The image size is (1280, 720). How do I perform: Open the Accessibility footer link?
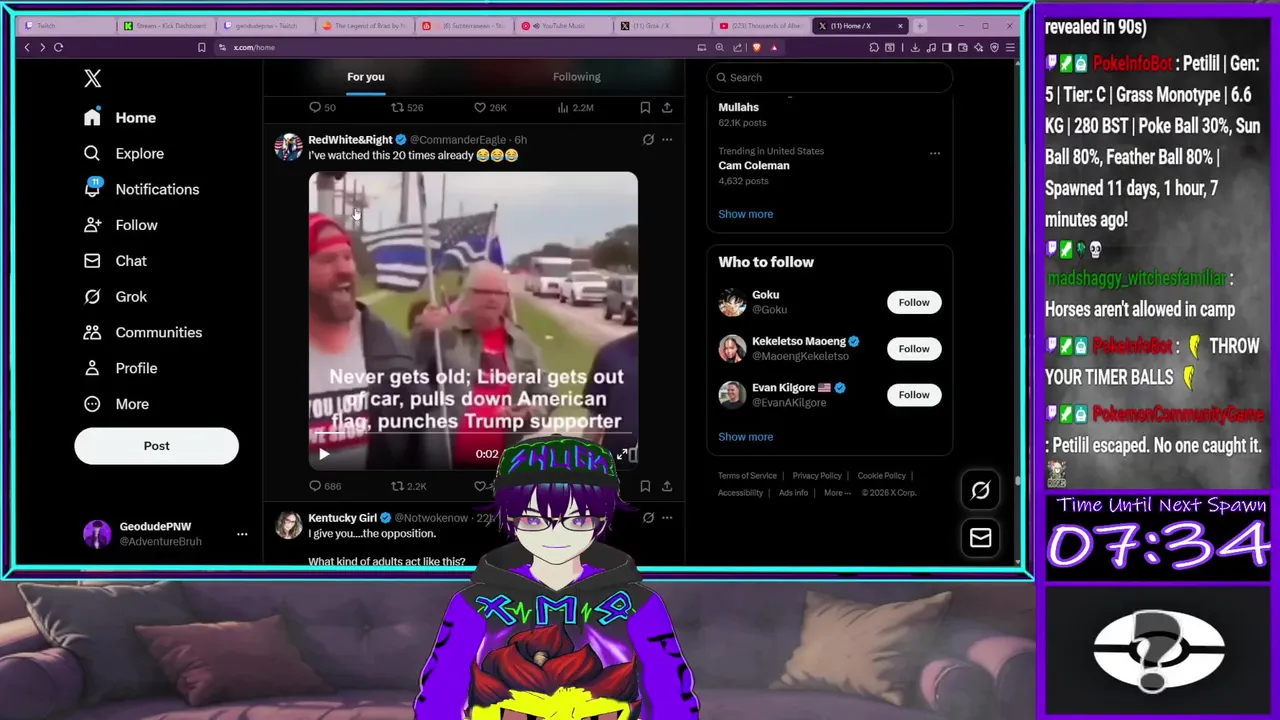(x=740, y=493)
